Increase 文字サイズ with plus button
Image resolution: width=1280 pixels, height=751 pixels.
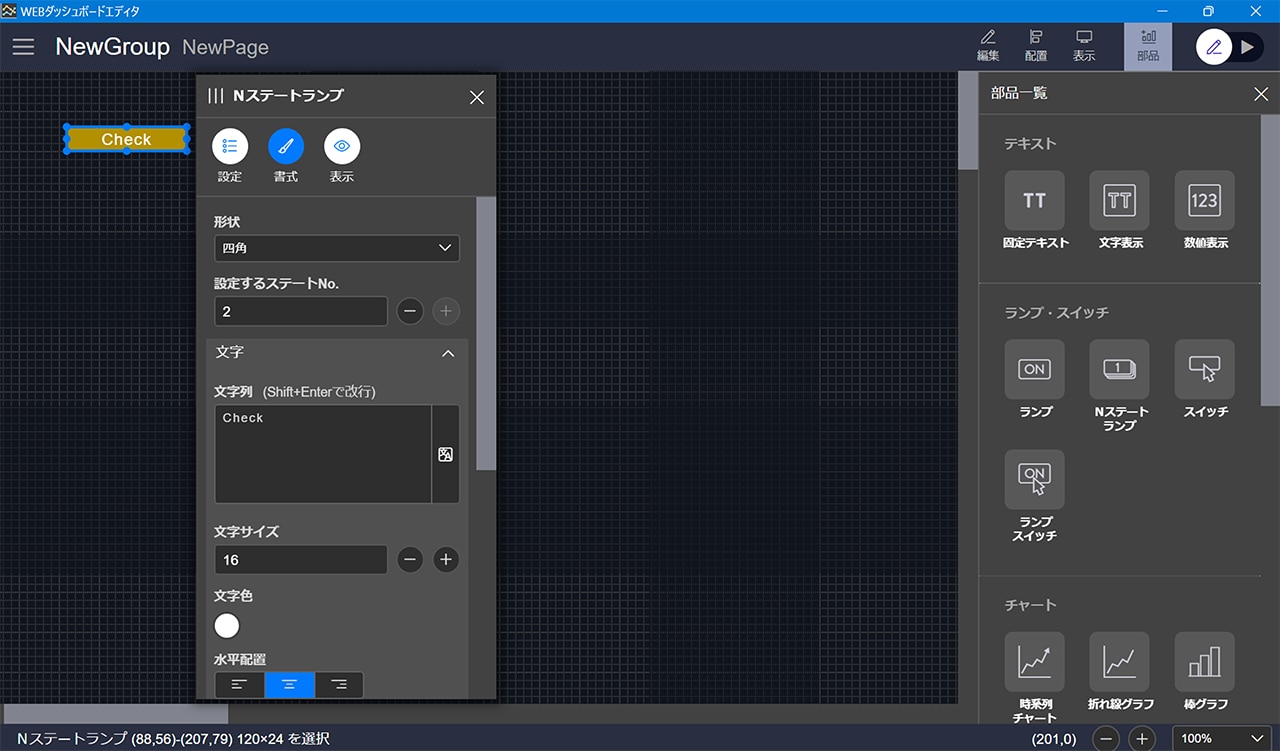(446, 560)
